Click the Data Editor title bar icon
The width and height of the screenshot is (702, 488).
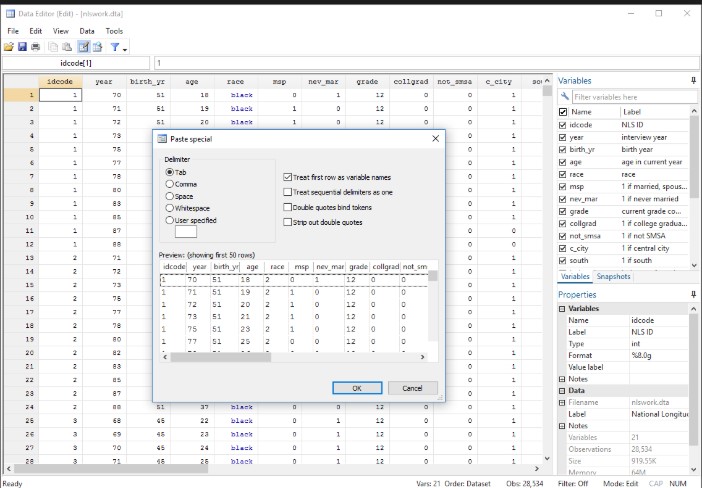10,13
